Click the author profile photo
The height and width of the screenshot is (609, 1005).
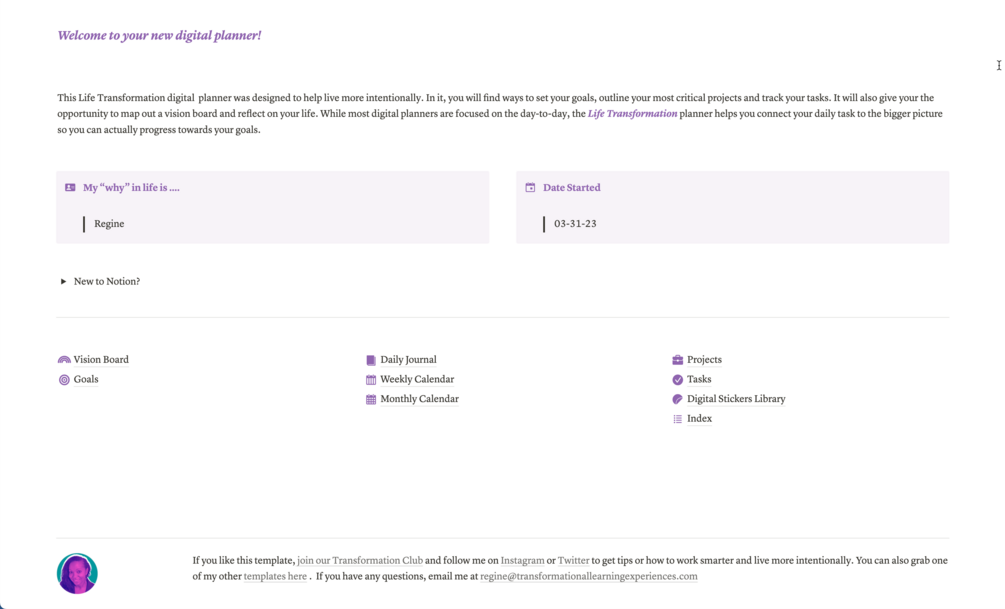point(77,574)
